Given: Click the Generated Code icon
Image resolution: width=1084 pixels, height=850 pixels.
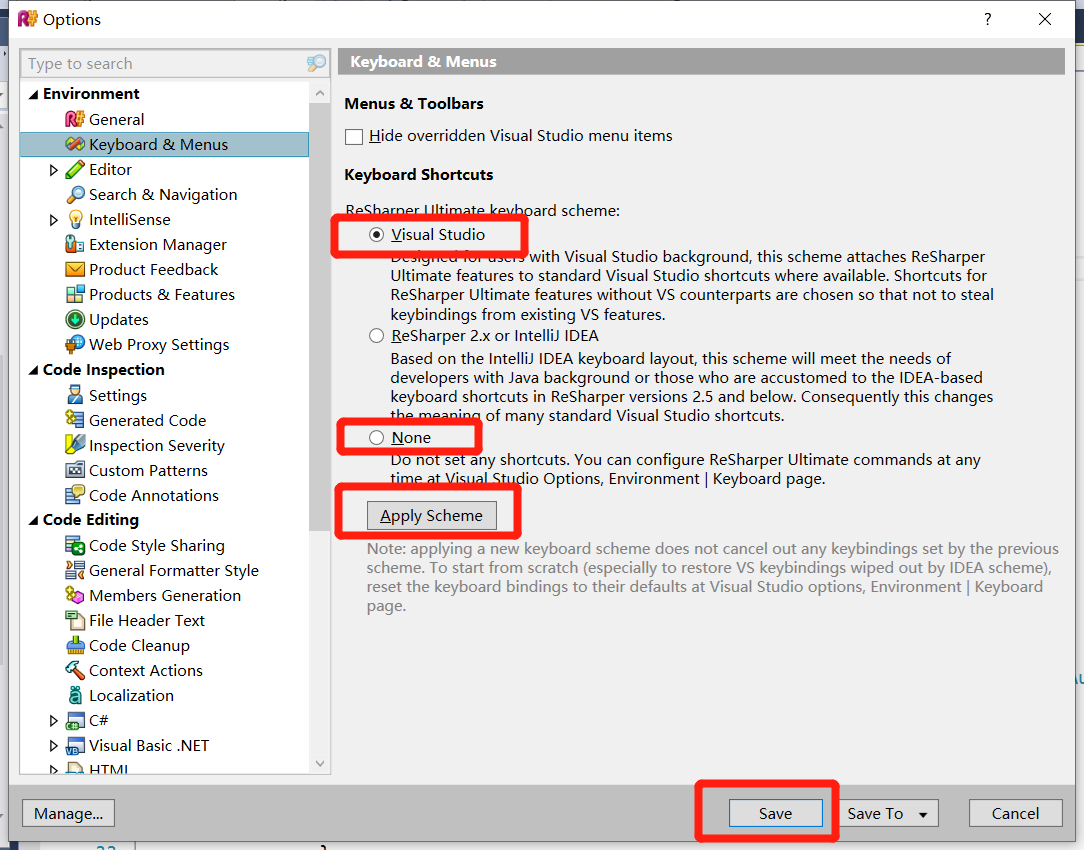Looking at the screenshot, I should (75, 420).
